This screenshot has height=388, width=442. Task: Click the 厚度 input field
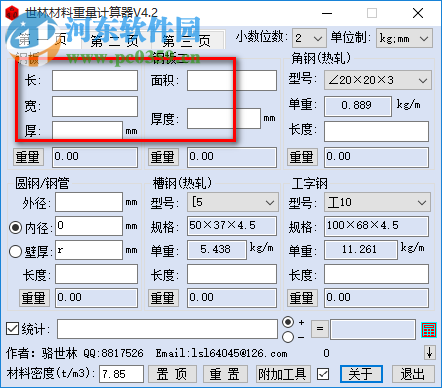pos(224,118)
